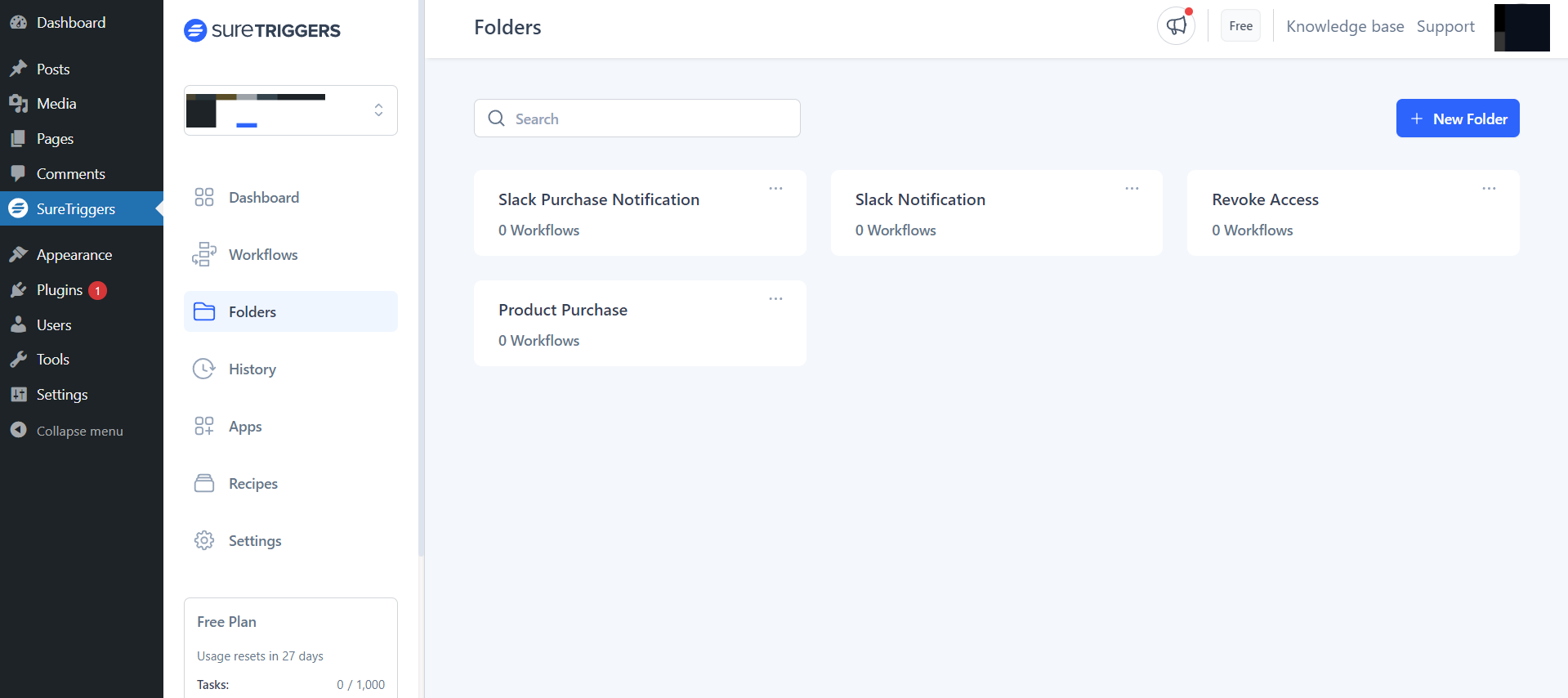This screenshot has width=1568, height=698.
Task: Open the Apps grid icon
Action: pos(203,427)
